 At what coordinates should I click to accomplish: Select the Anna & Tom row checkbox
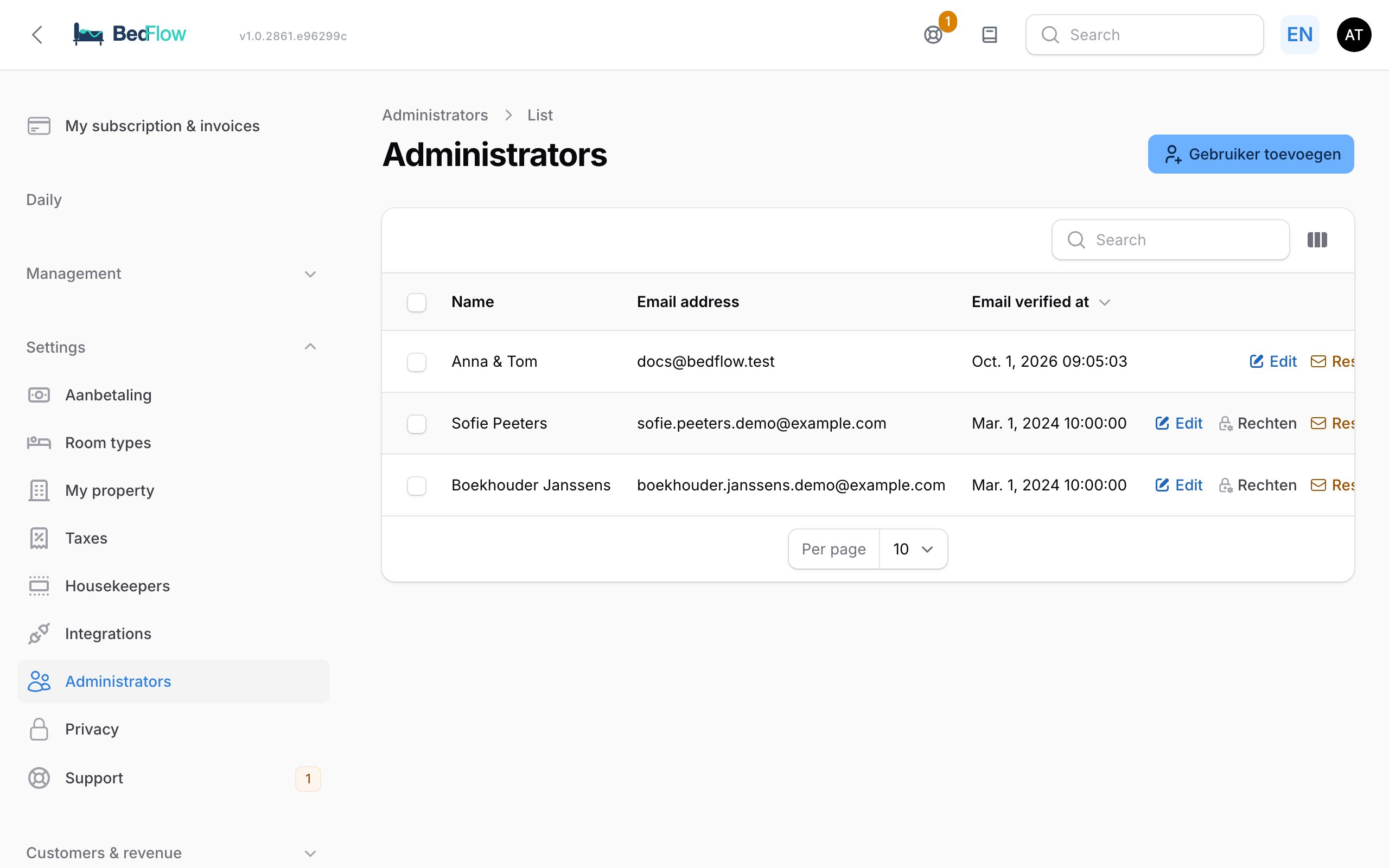pos(417,362)
